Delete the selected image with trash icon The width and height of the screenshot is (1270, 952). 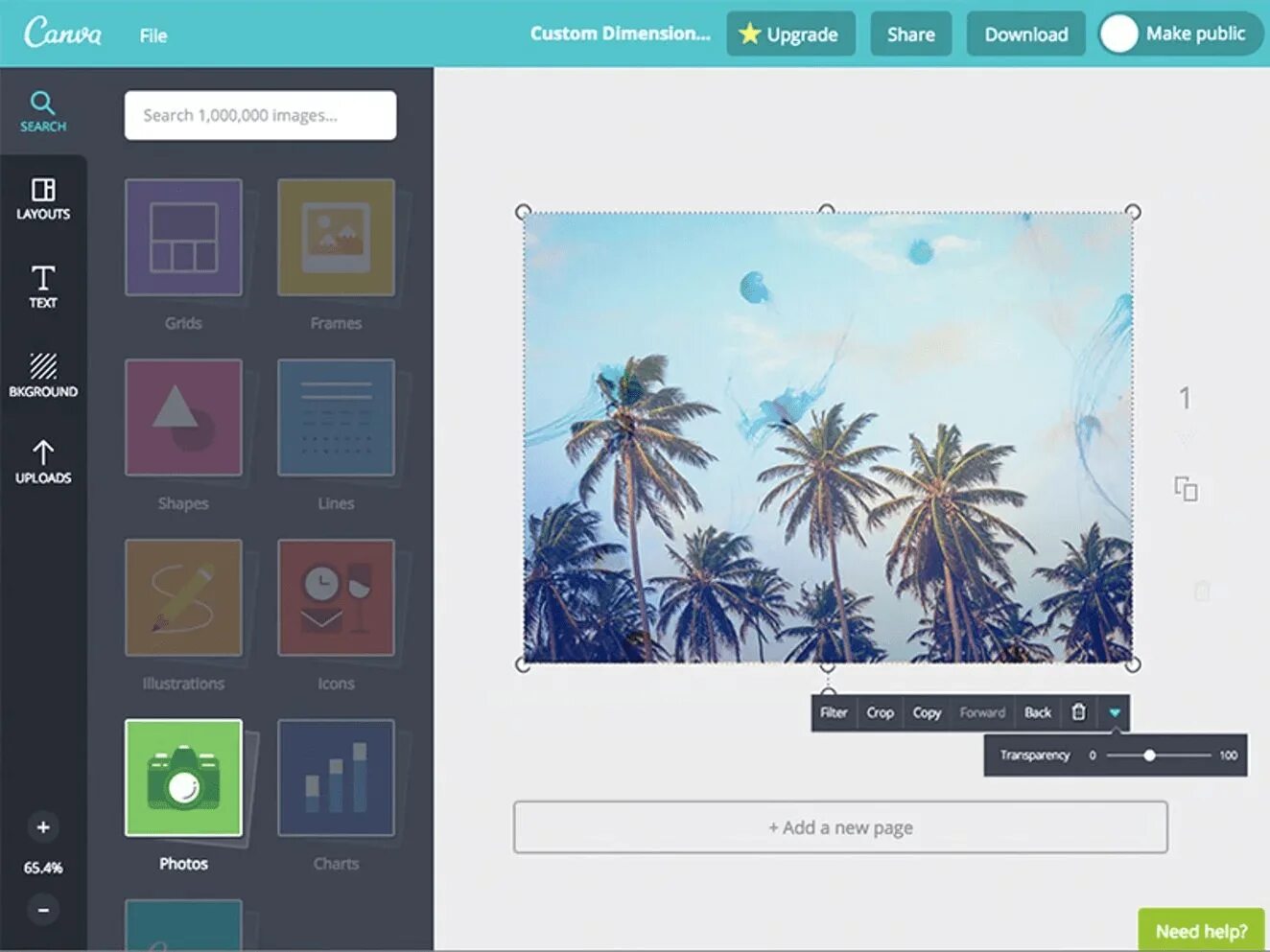[x=1078, y=712]
